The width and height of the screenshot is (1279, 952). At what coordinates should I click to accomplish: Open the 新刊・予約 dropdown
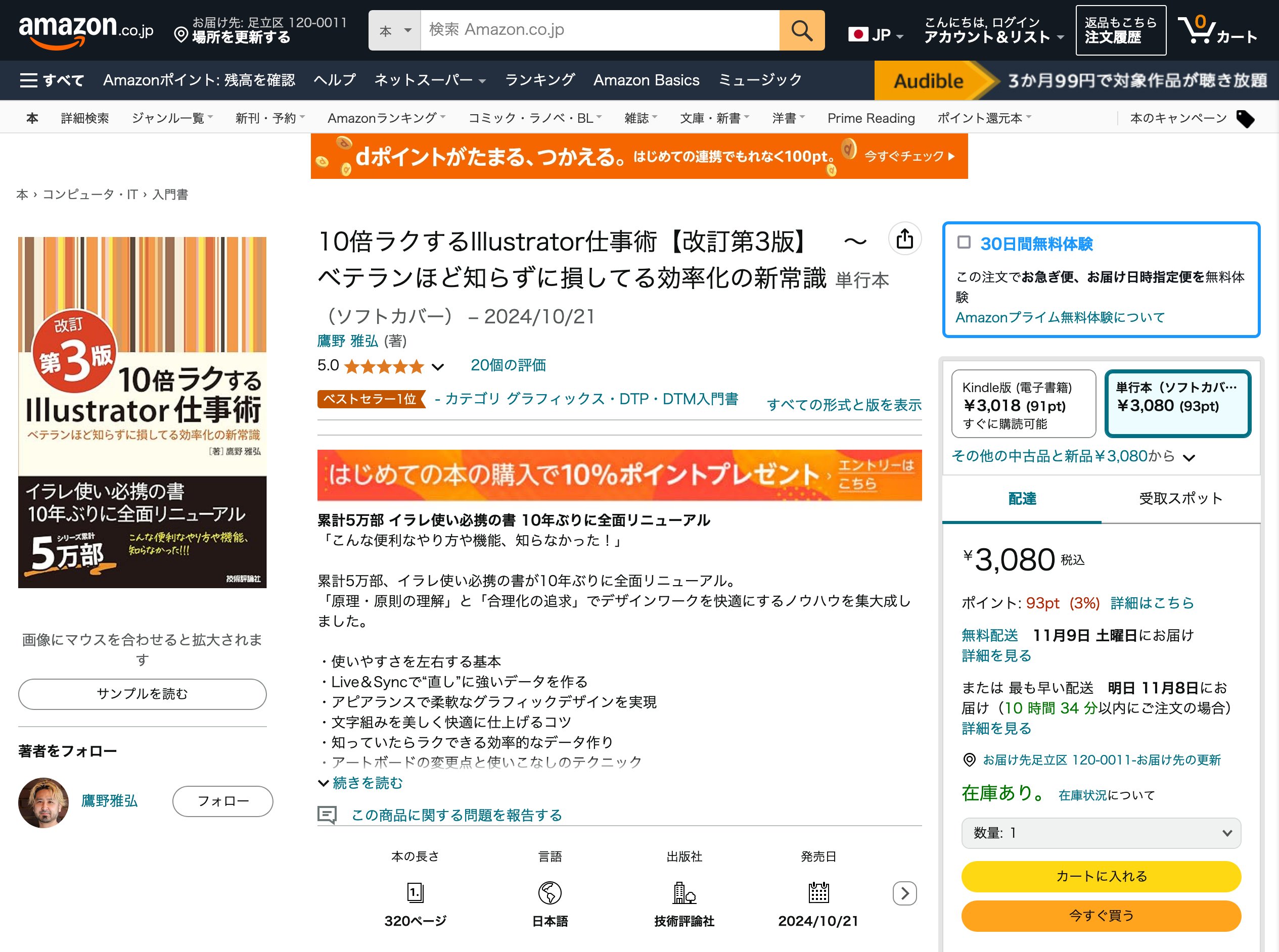coord(270,118)
